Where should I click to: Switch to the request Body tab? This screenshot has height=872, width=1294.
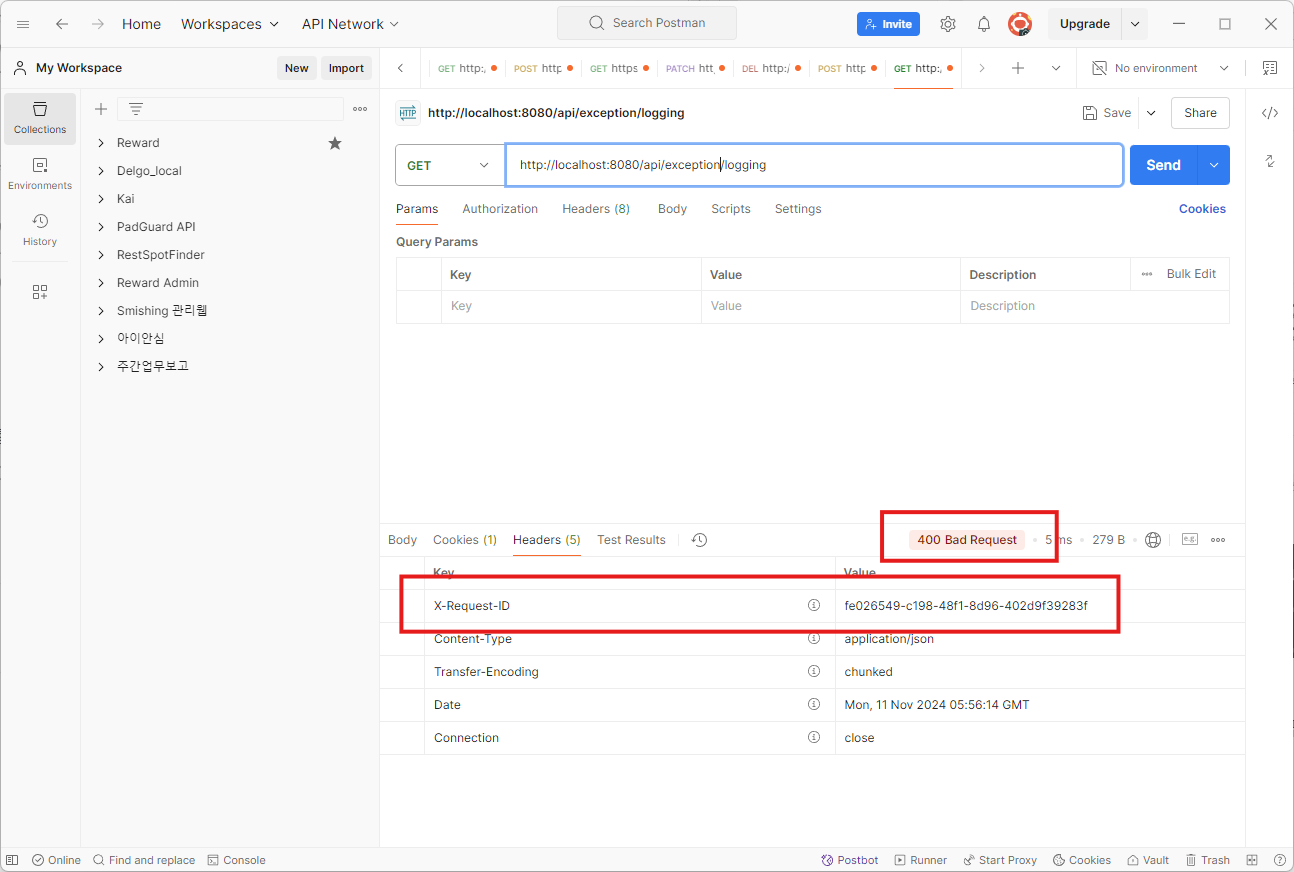(x=672, y=209)
